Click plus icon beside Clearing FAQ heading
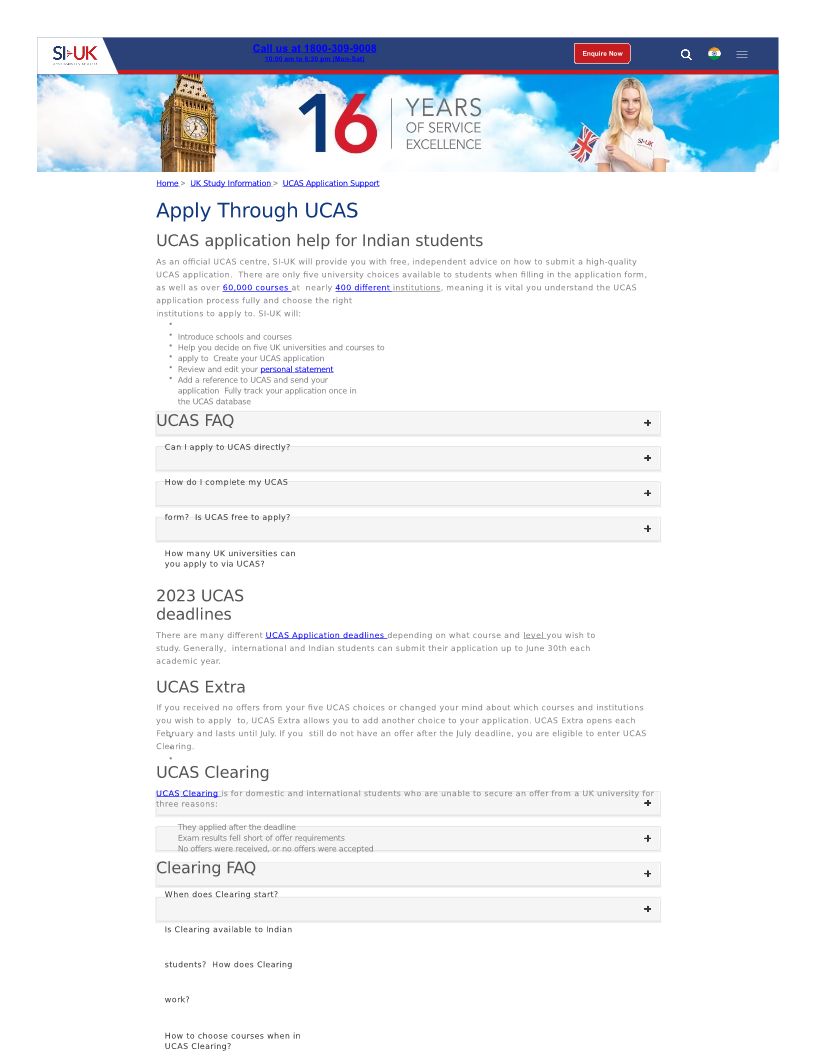This screenshot has height=1056, width=816. point(647,874)
